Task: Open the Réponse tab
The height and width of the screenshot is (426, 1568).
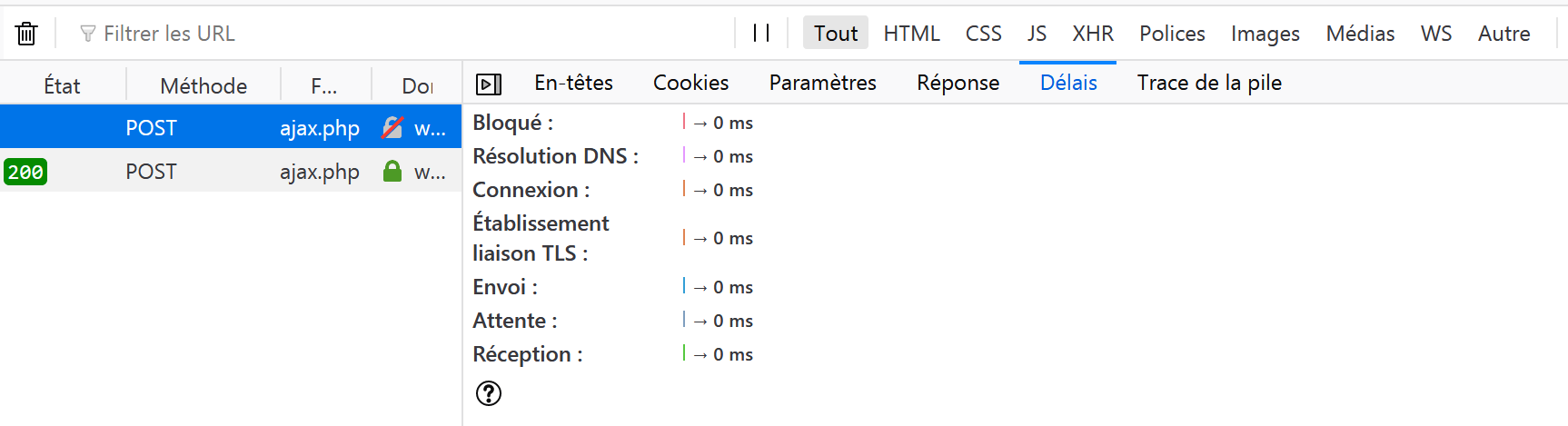Action: point(958,83)
